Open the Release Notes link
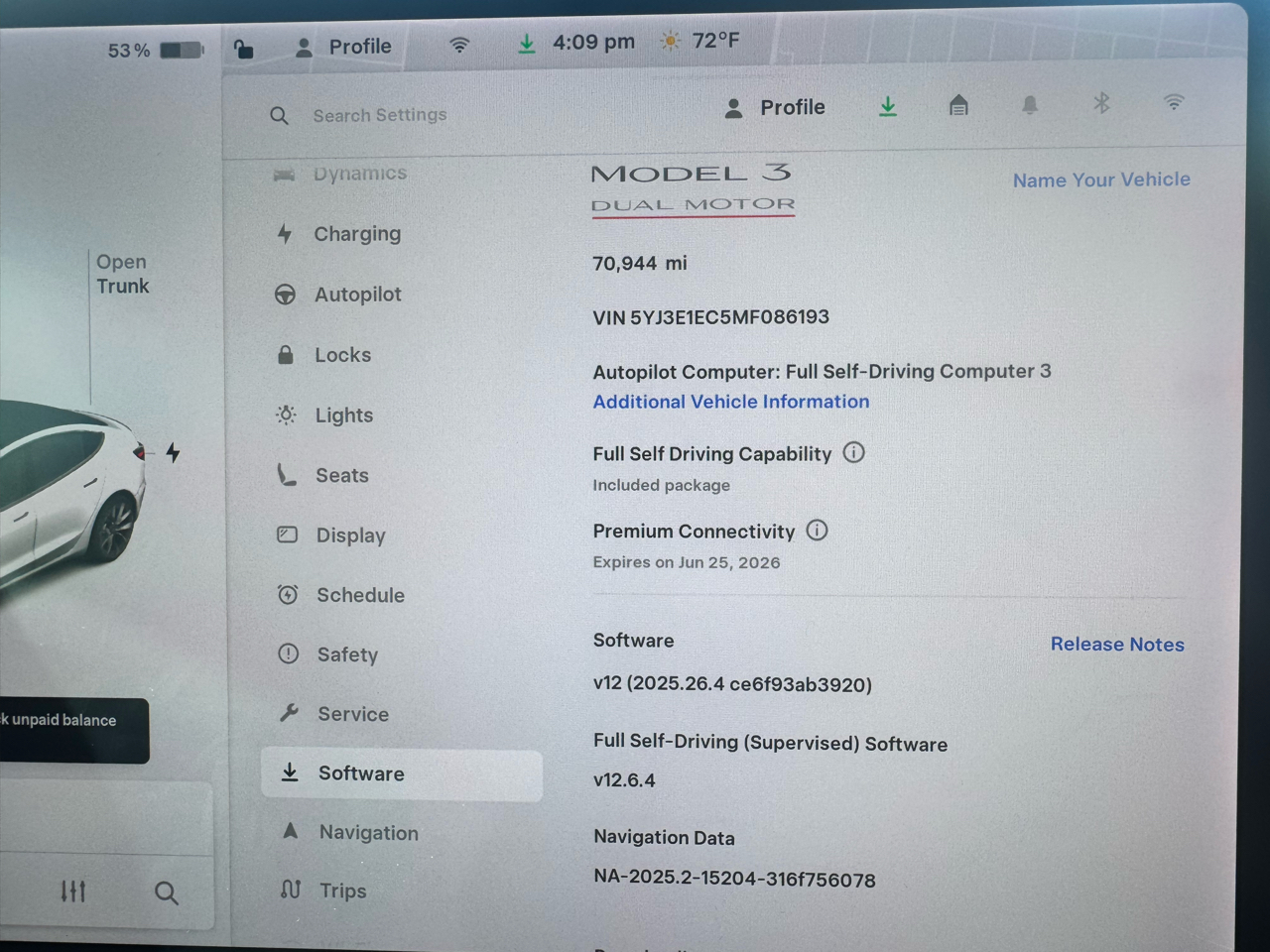The image size is (1270, 952). 1117,645
